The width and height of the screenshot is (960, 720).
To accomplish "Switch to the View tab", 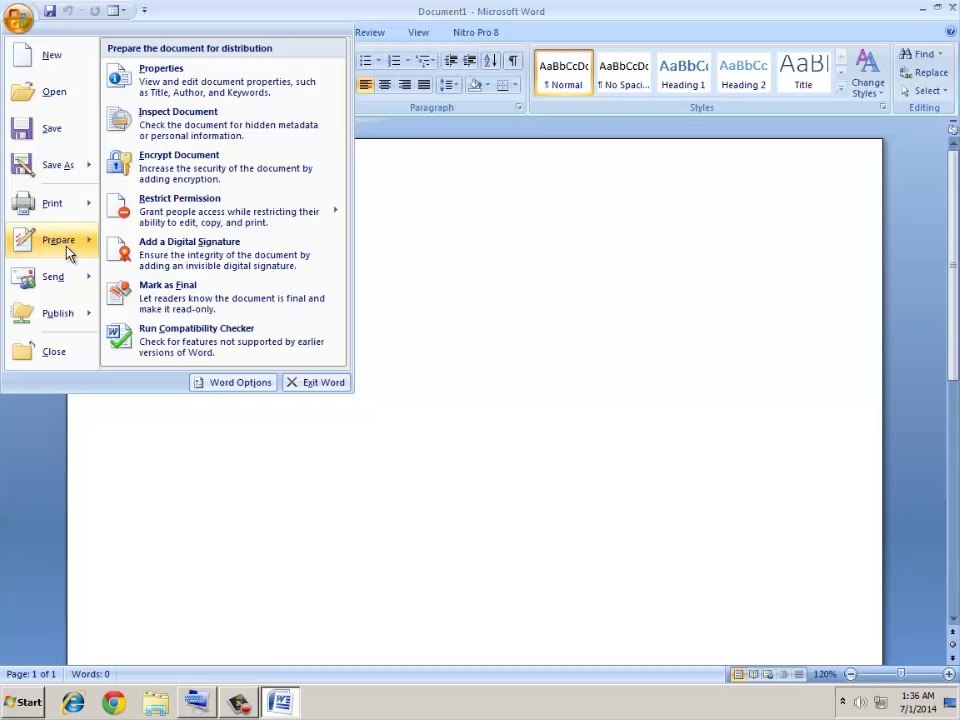I will click(418, 32).
